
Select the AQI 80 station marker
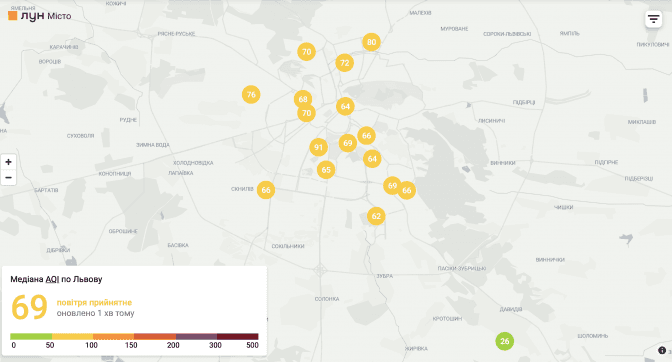[x=371, y=42]
